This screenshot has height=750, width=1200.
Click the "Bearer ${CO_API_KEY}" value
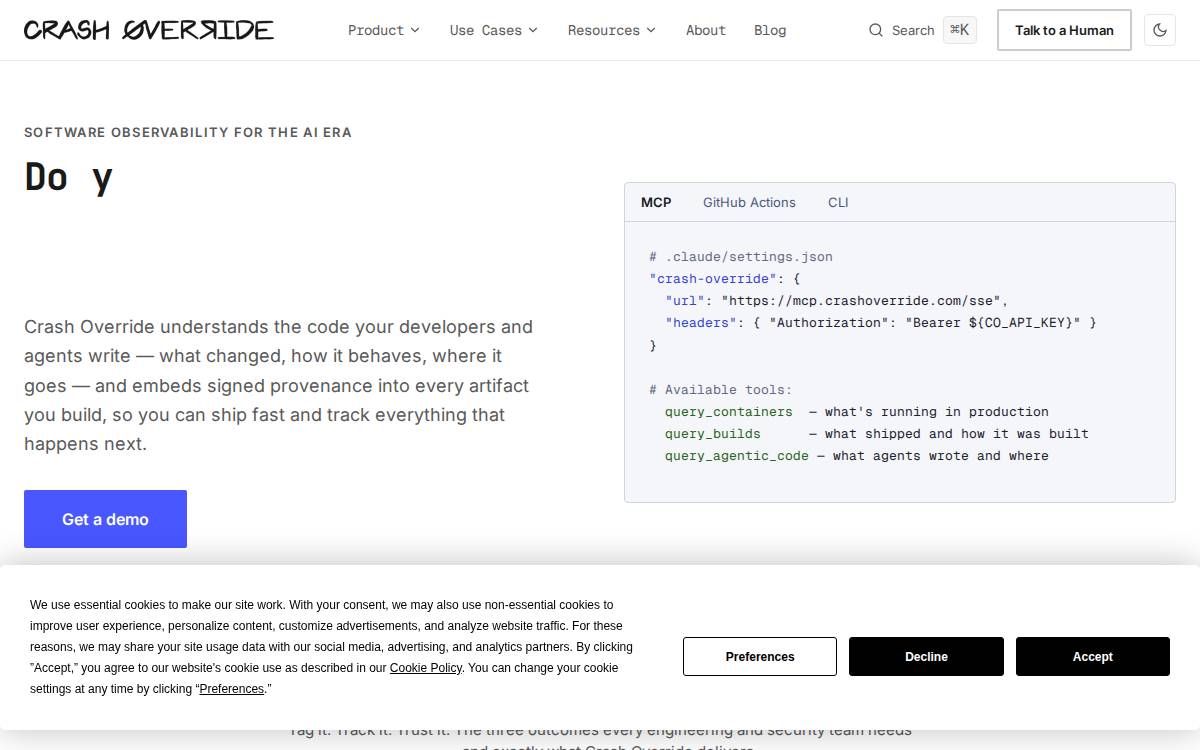[993, 323]
